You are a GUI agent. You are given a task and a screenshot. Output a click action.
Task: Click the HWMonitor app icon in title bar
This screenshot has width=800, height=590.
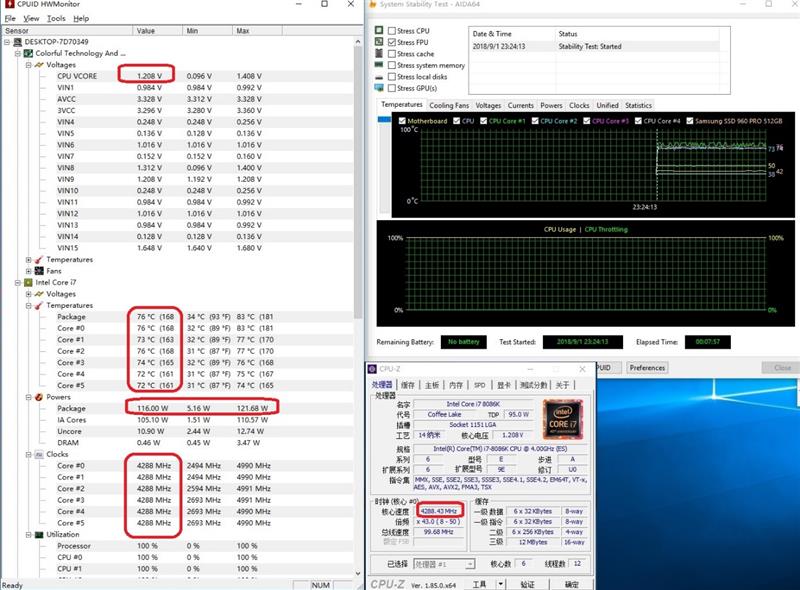coord(9,4)
